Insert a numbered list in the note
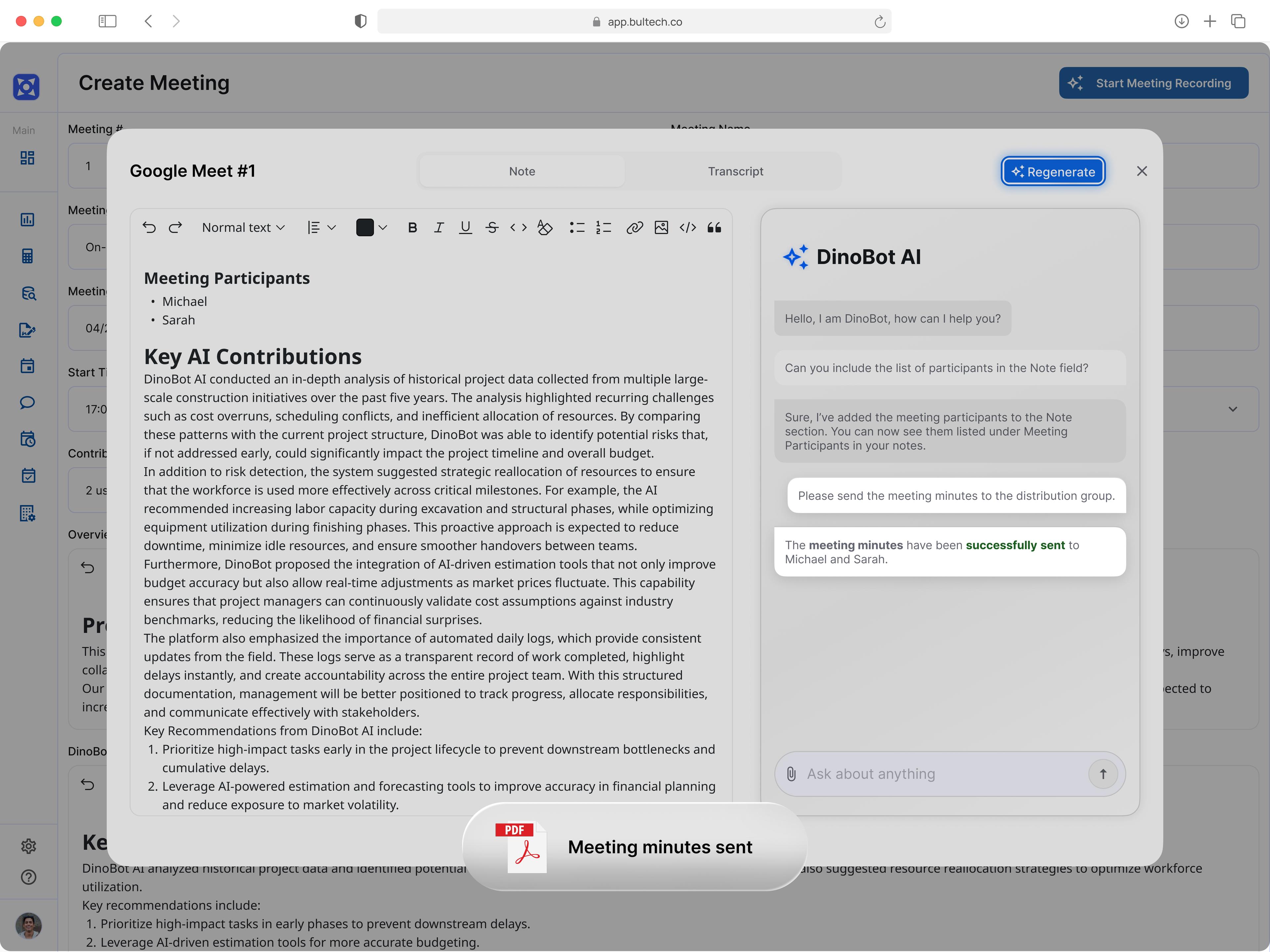The width and height of the screenshot is (1270, 952). point(604,227)
